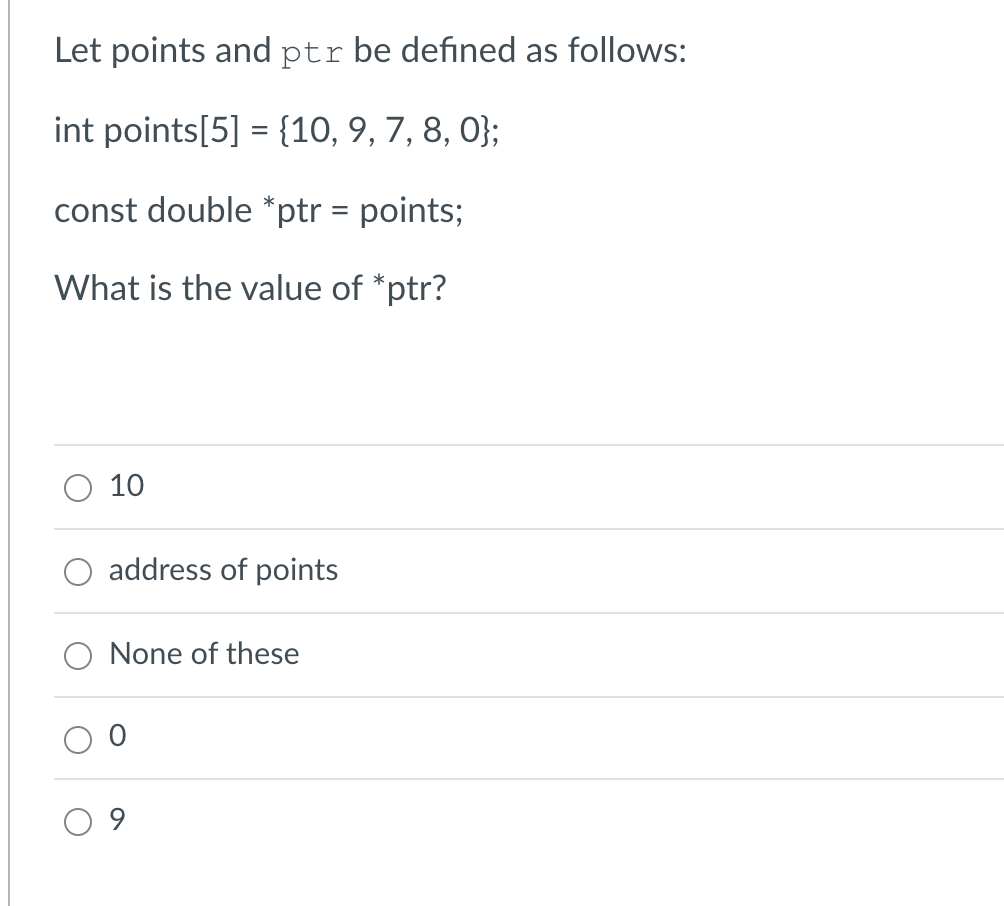
Task: Select the radio button for option 10
Action: [78, 487]
